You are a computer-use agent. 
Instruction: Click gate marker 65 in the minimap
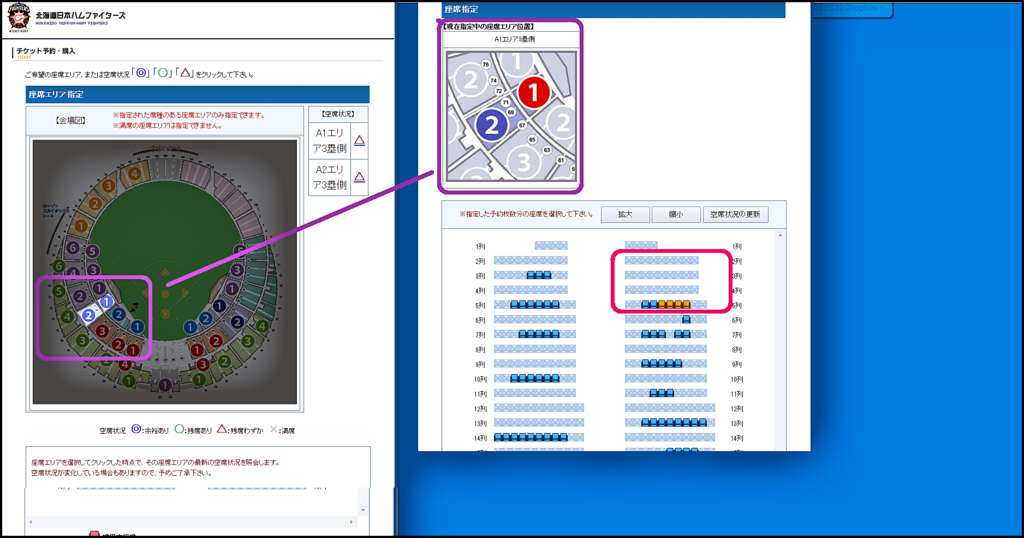[x=532, y=139]
